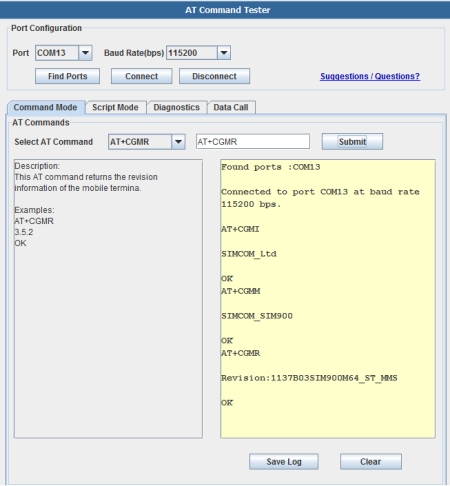Open the Diagnostics tab
Viewport: 450px width, 486px height.
[x=177, y=107]
